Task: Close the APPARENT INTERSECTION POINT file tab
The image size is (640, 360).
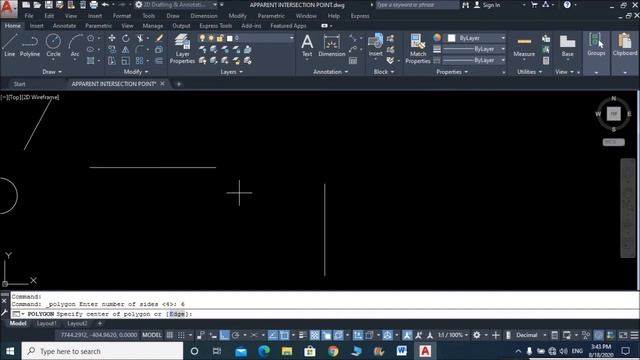Action: (x=162, y=84)
